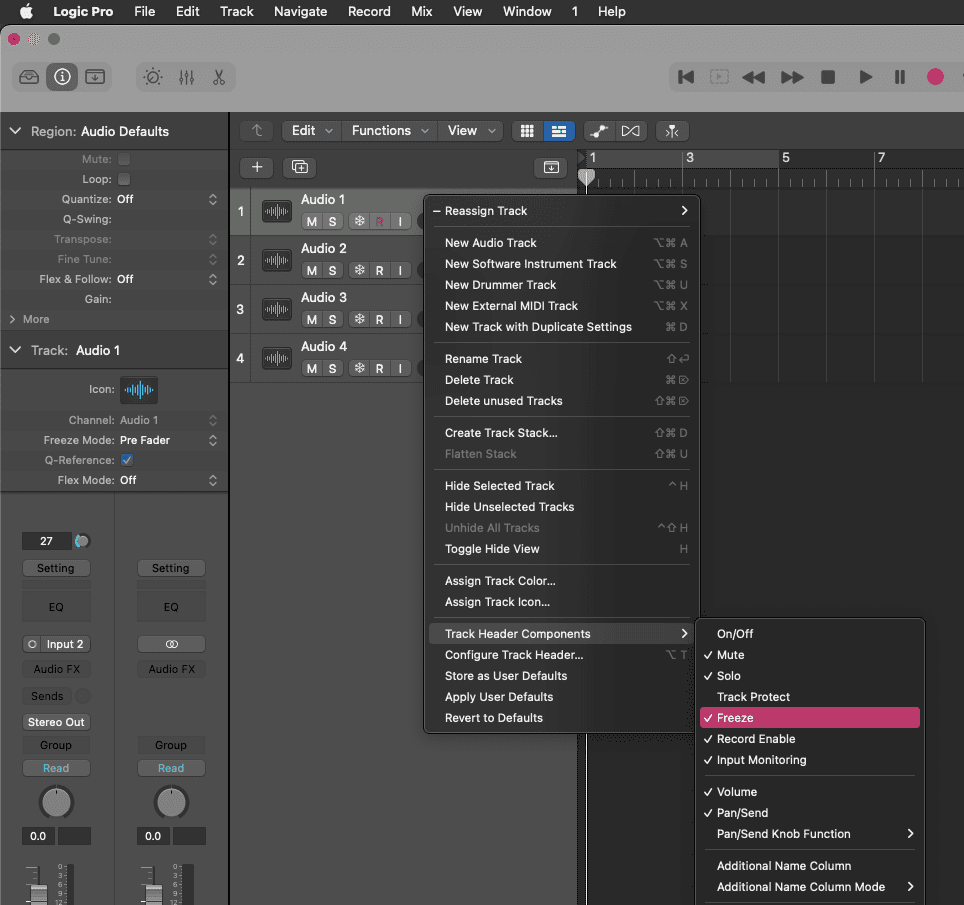Enable Track Protect in the submenu
Screen dimensions: 964x905
(810, 697)
